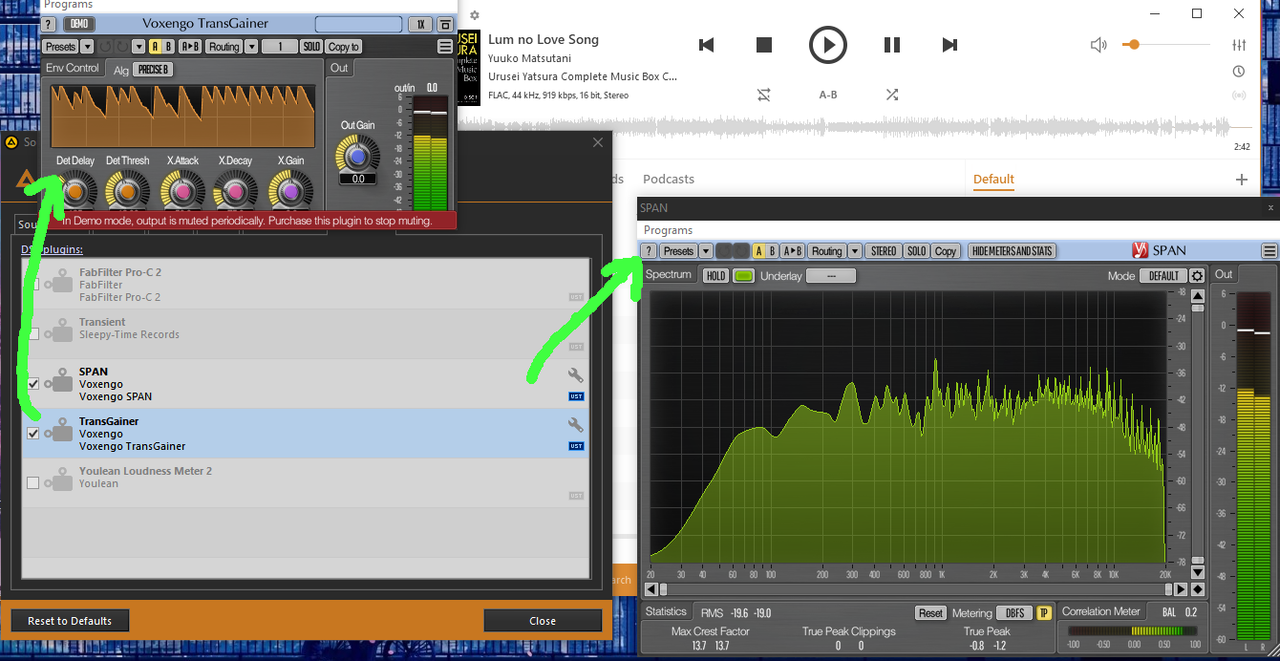Copy A to B in SPAN
This screenshot has width=1280, height=661.
792,251
